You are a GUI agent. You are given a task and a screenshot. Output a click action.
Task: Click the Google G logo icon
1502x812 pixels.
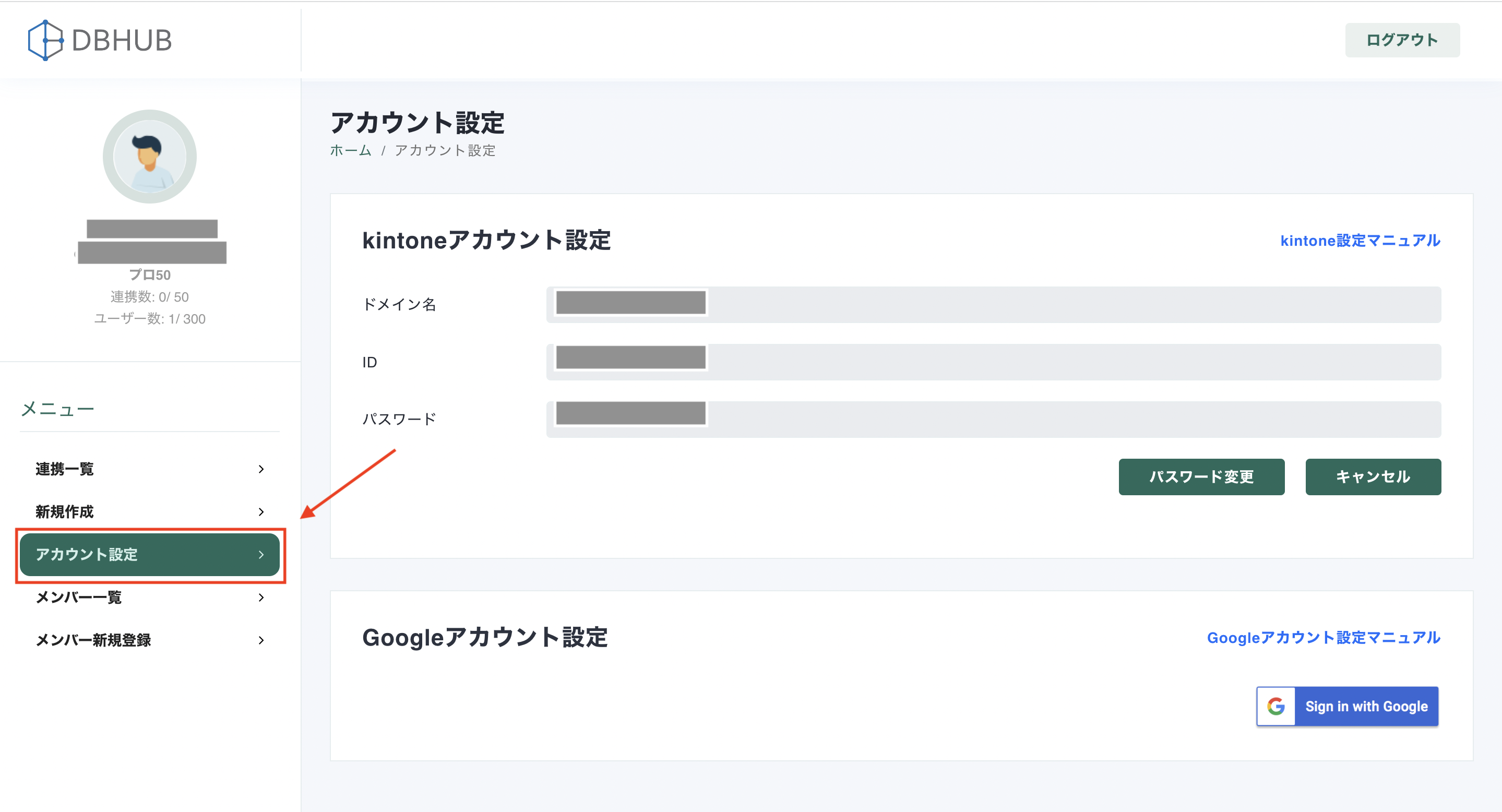tap(1276, 707)
